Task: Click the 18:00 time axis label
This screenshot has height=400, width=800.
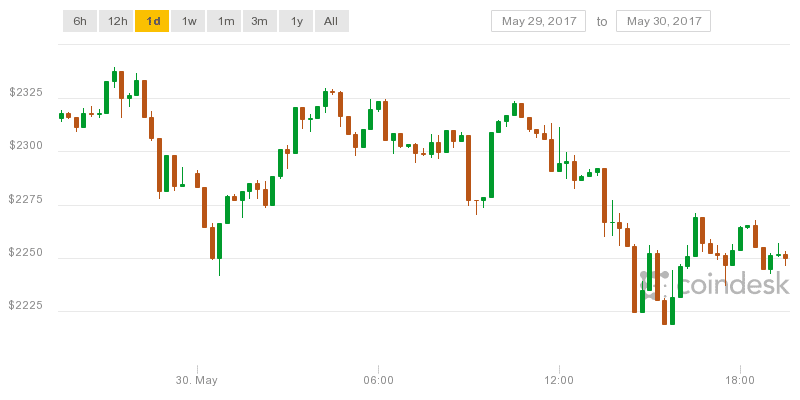Action: [740, 380]
